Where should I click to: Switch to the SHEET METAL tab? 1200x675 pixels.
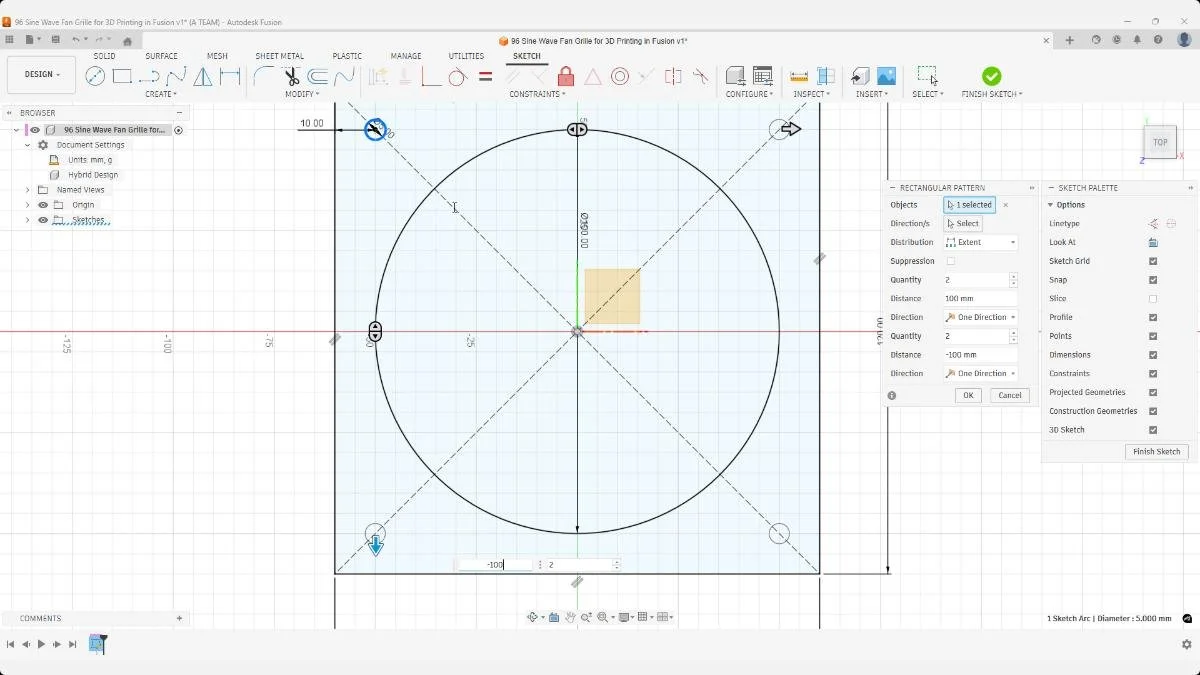coord(279,56)
